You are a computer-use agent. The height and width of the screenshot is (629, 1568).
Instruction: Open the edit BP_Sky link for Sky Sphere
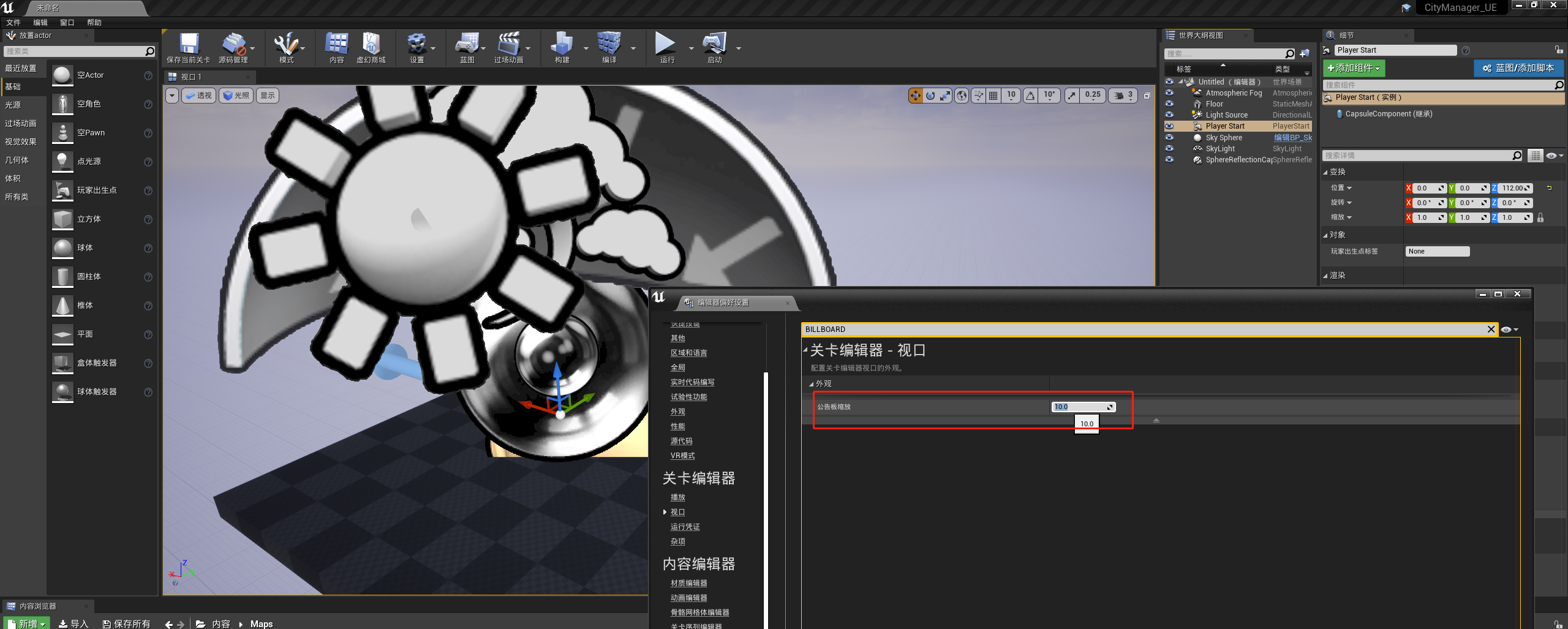(1292, 138)
